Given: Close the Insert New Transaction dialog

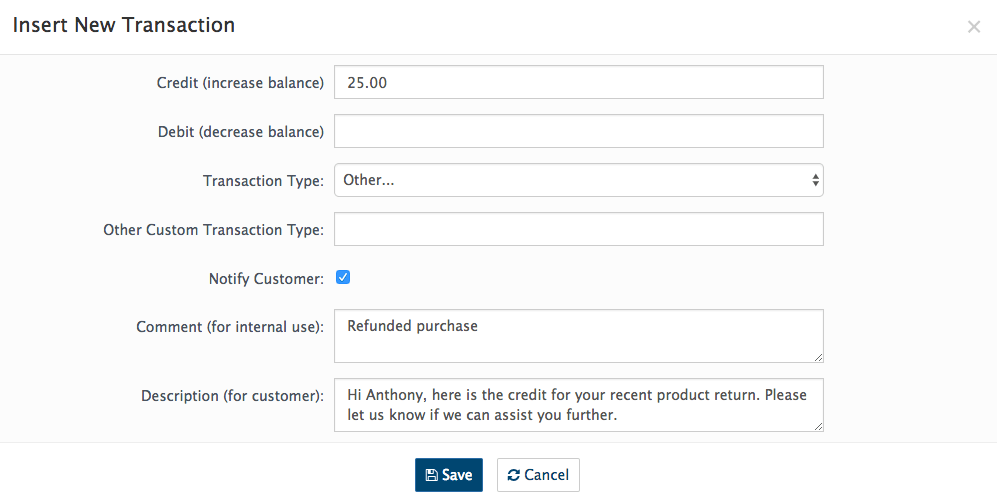Looking at the screenshot, I should click(973, 27).
